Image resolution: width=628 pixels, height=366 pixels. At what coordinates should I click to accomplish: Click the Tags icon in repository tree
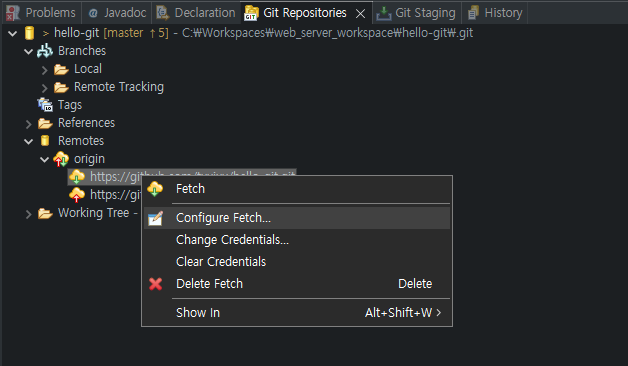pyautogui.click(x=45, y=105)
